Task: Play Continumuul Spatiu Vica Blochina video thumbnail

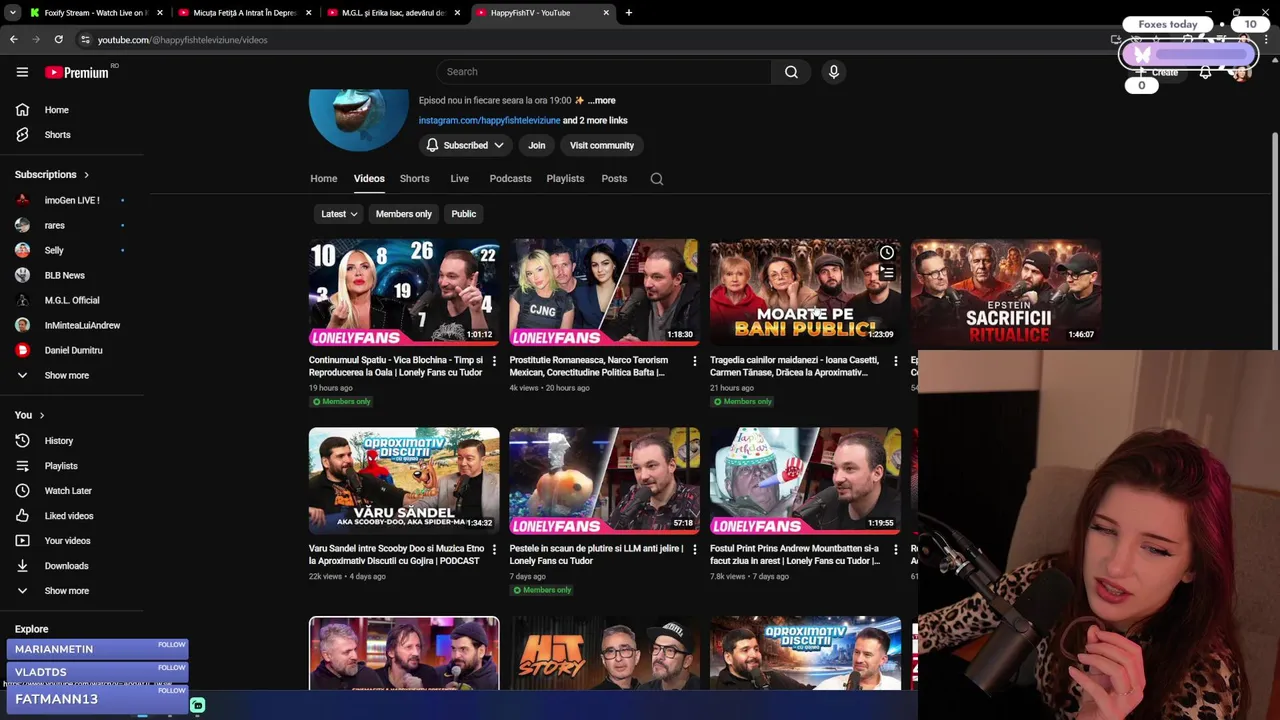Action: (404, 293)
